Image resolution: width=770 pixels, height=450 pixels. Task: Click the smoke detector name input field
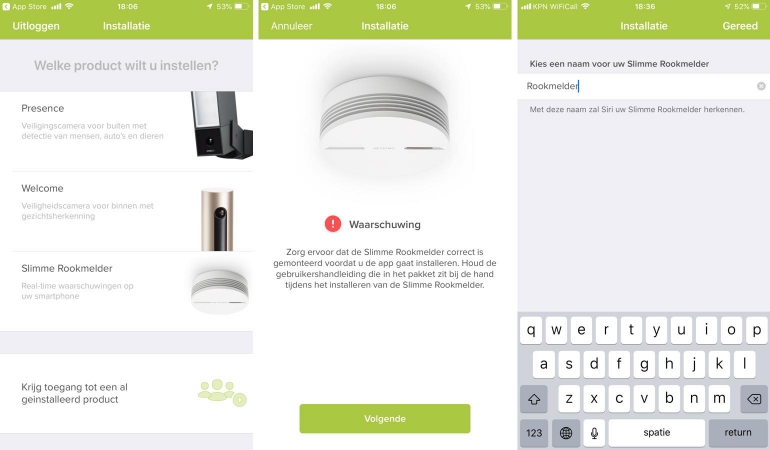[643, 86]
